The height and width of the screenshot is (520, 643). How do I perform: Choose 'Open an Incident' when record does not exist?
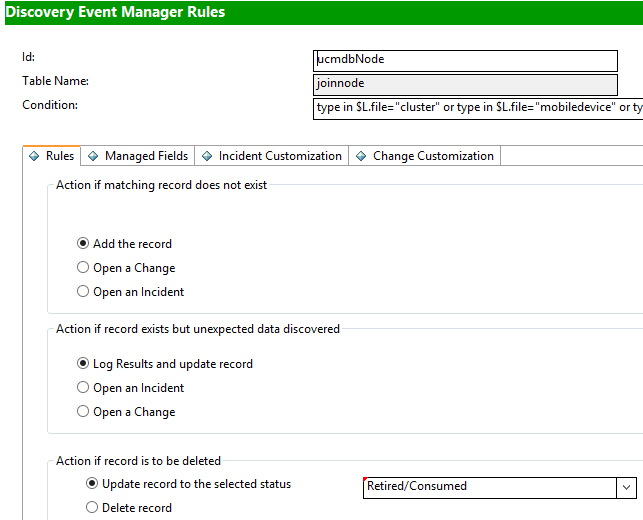pos(84,292)
